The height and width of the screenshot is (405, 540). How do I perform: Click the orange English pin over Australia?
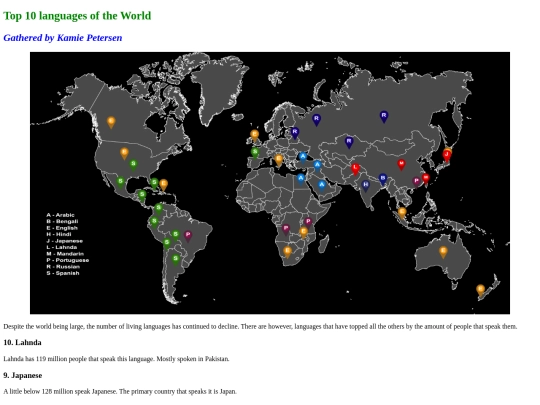[x=443, y=252]
